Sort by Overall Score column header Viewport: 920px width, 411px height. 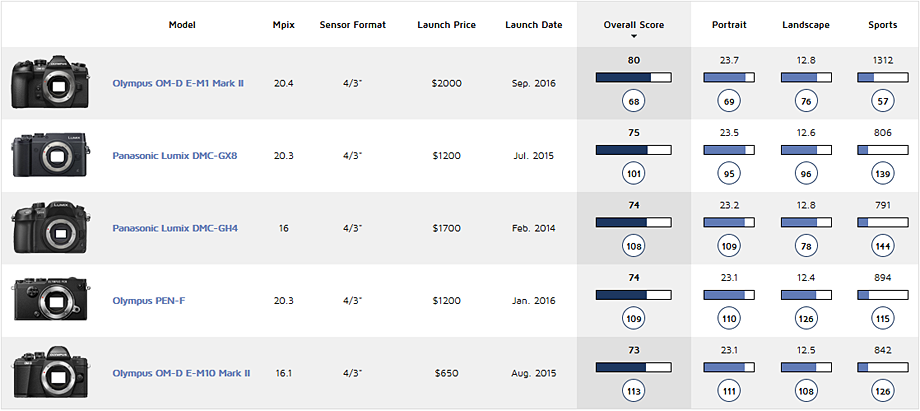(634, 25)
